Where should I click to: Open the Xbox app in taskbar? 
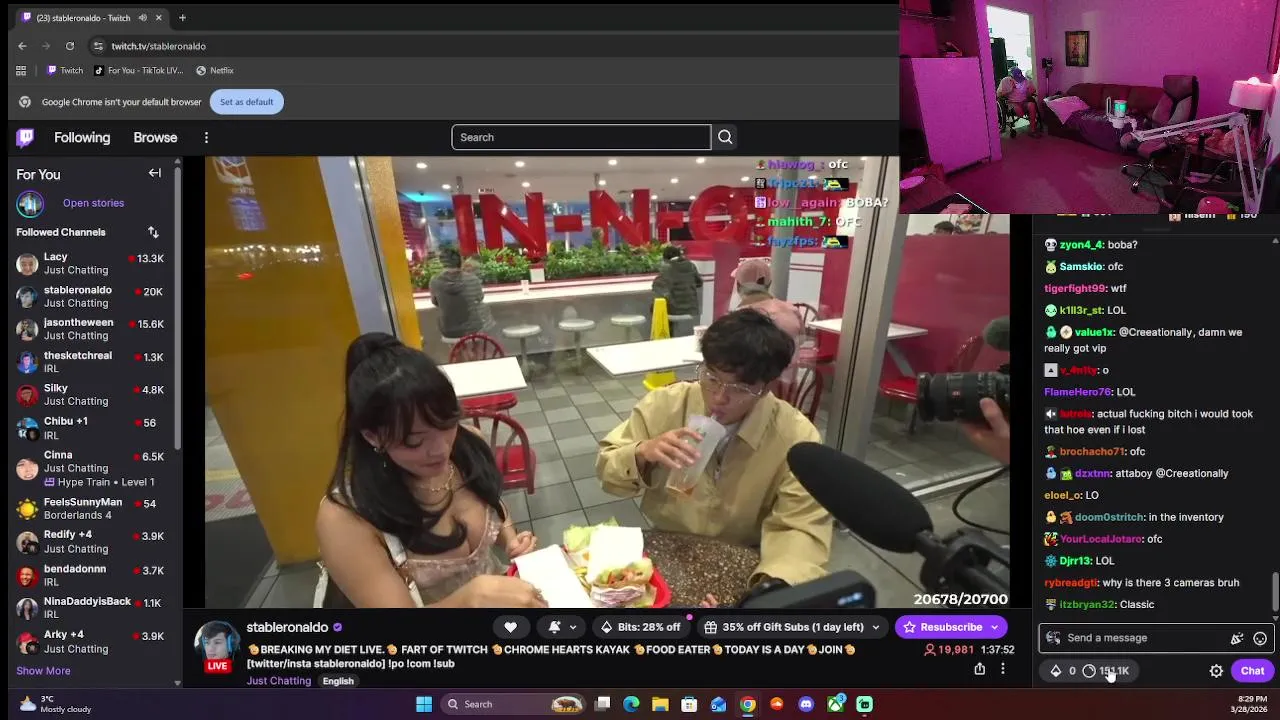(835, 704)
